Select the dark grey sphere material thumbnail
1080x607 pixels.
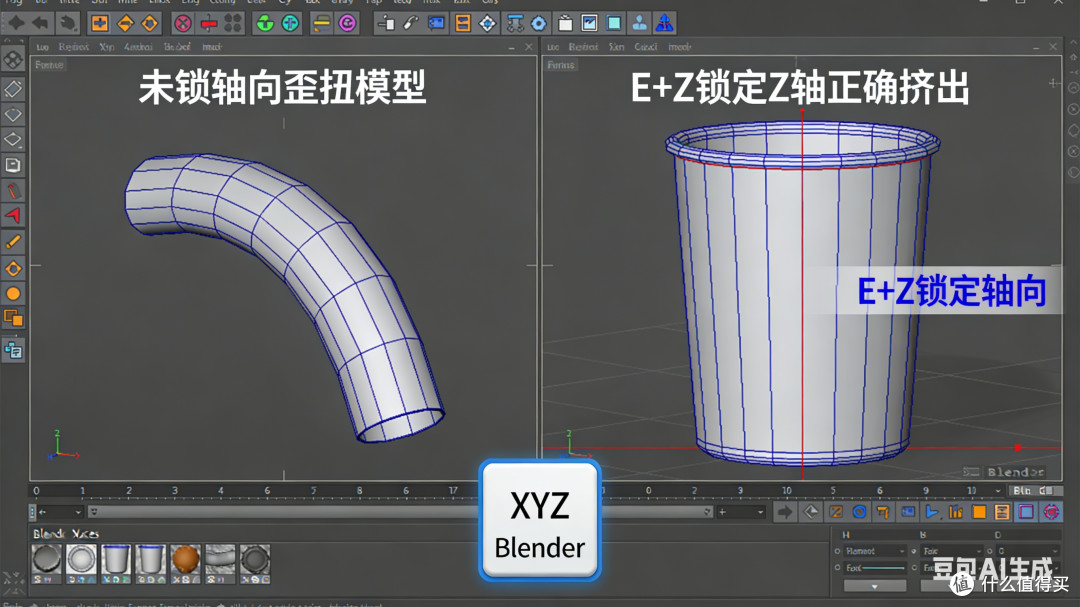pos(46,559)
